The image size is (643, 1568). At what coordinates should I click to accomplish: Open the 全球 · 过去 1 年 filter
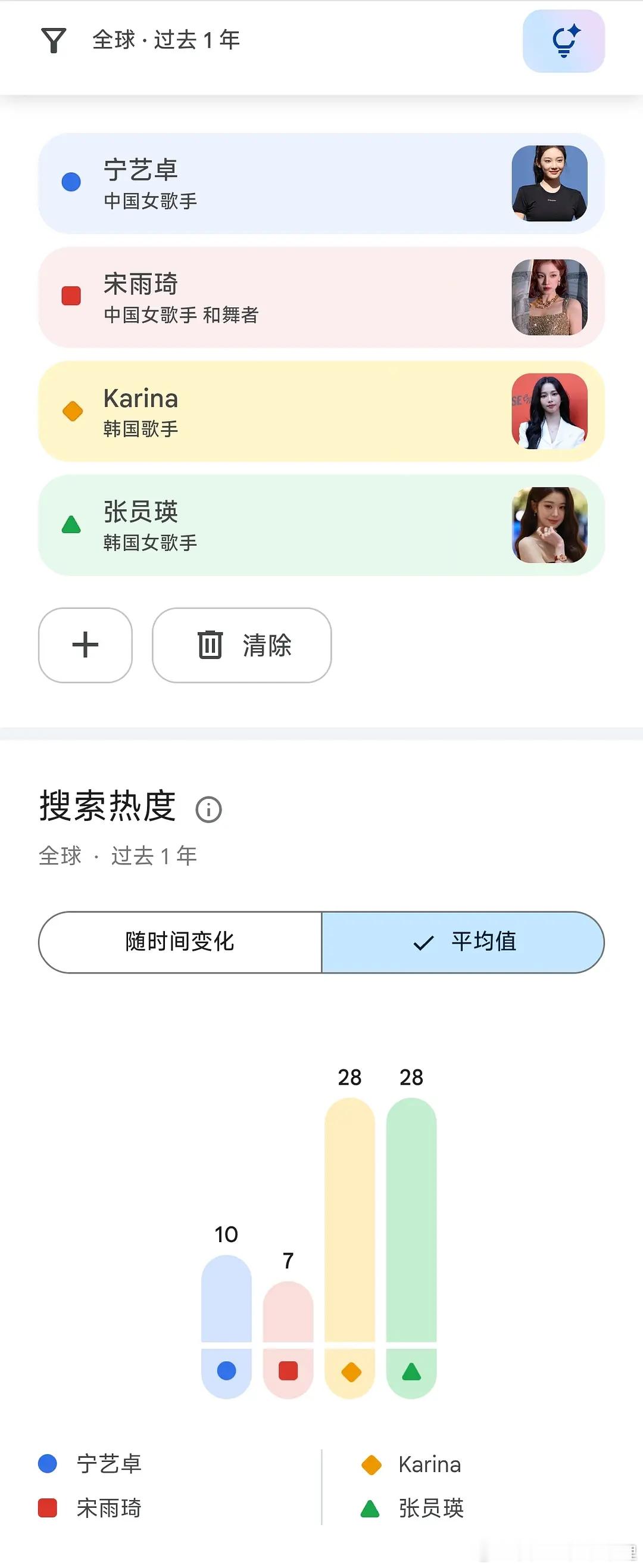point(166,40)
